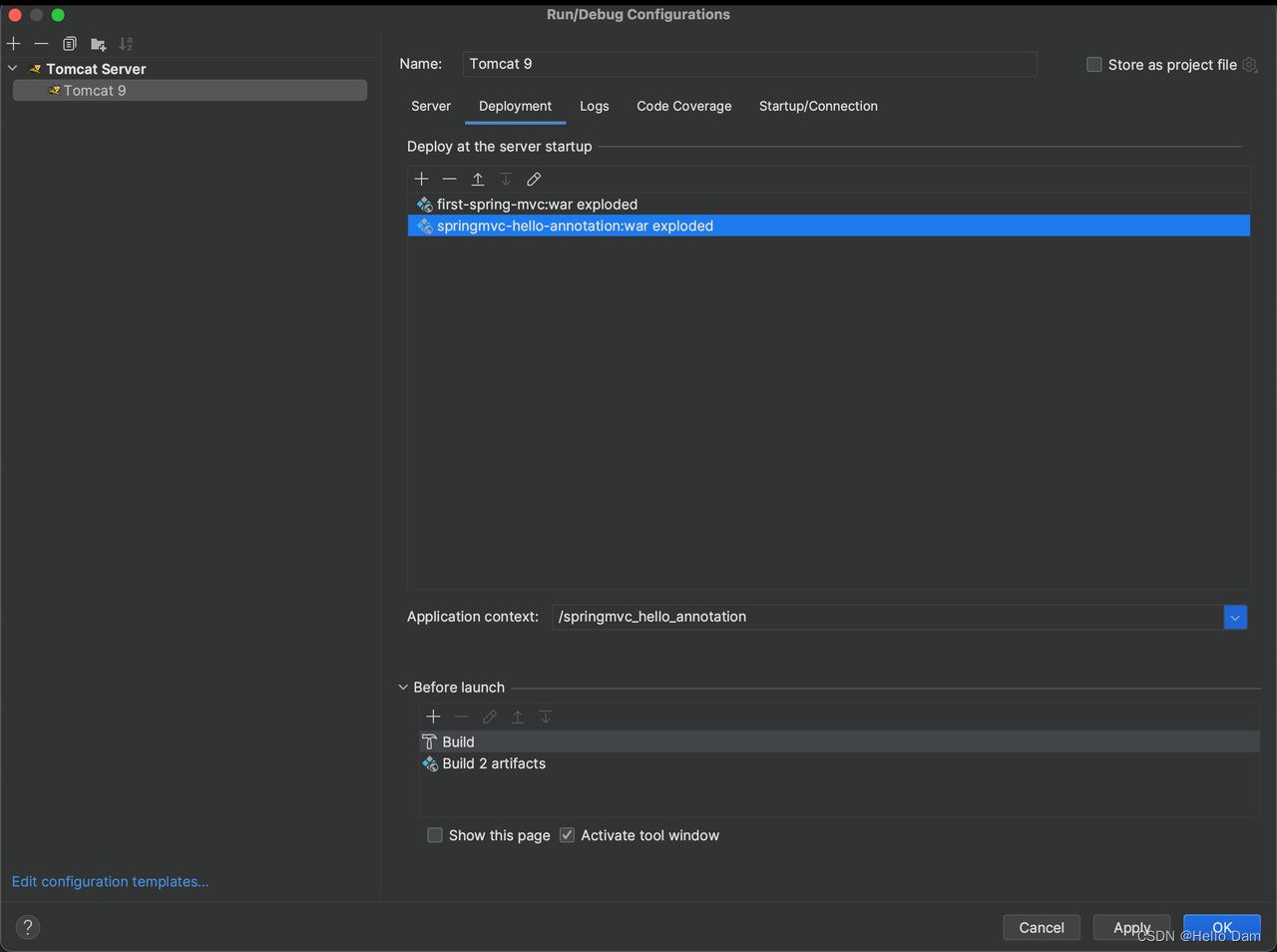Screen dimensions: 1277x952
Task: Click the Name field containing Tomcat 9
Action: [750, 64]
